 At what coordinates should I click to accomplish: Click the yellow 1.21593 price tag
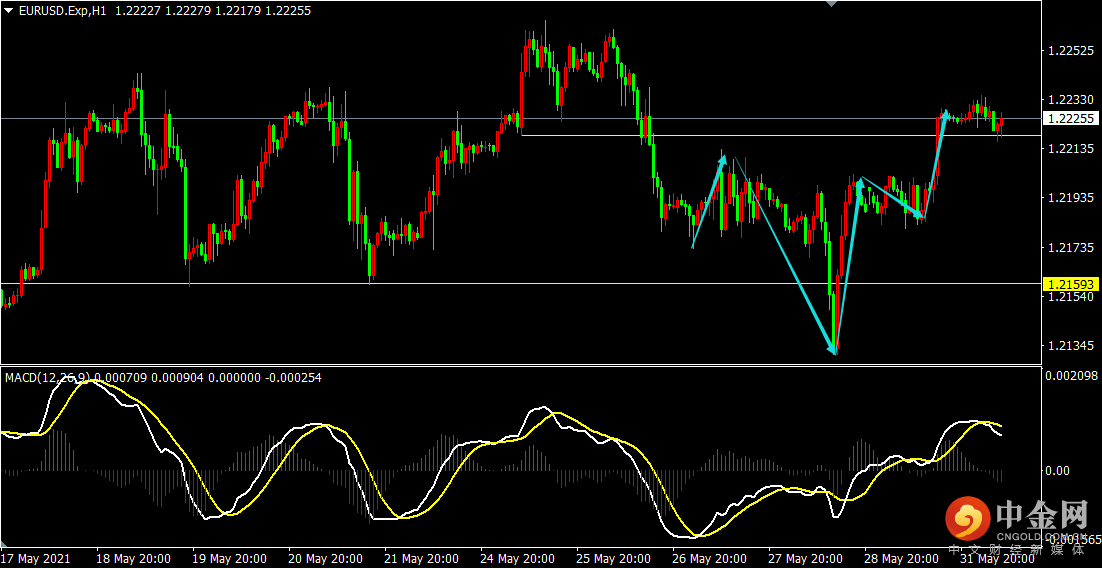[1070, 284]
